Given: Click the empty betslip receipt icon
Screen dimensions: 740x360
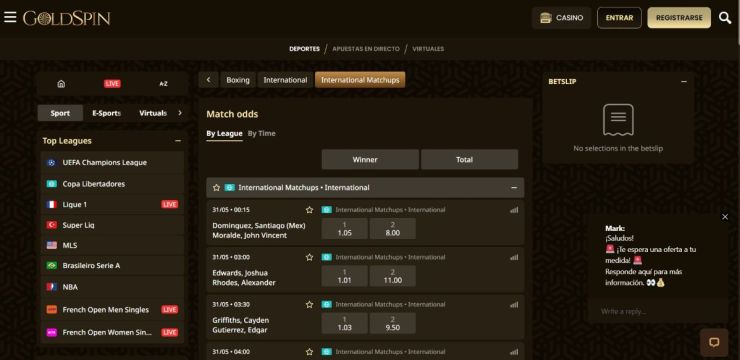Looking at the screenshot, I should 618,120.
